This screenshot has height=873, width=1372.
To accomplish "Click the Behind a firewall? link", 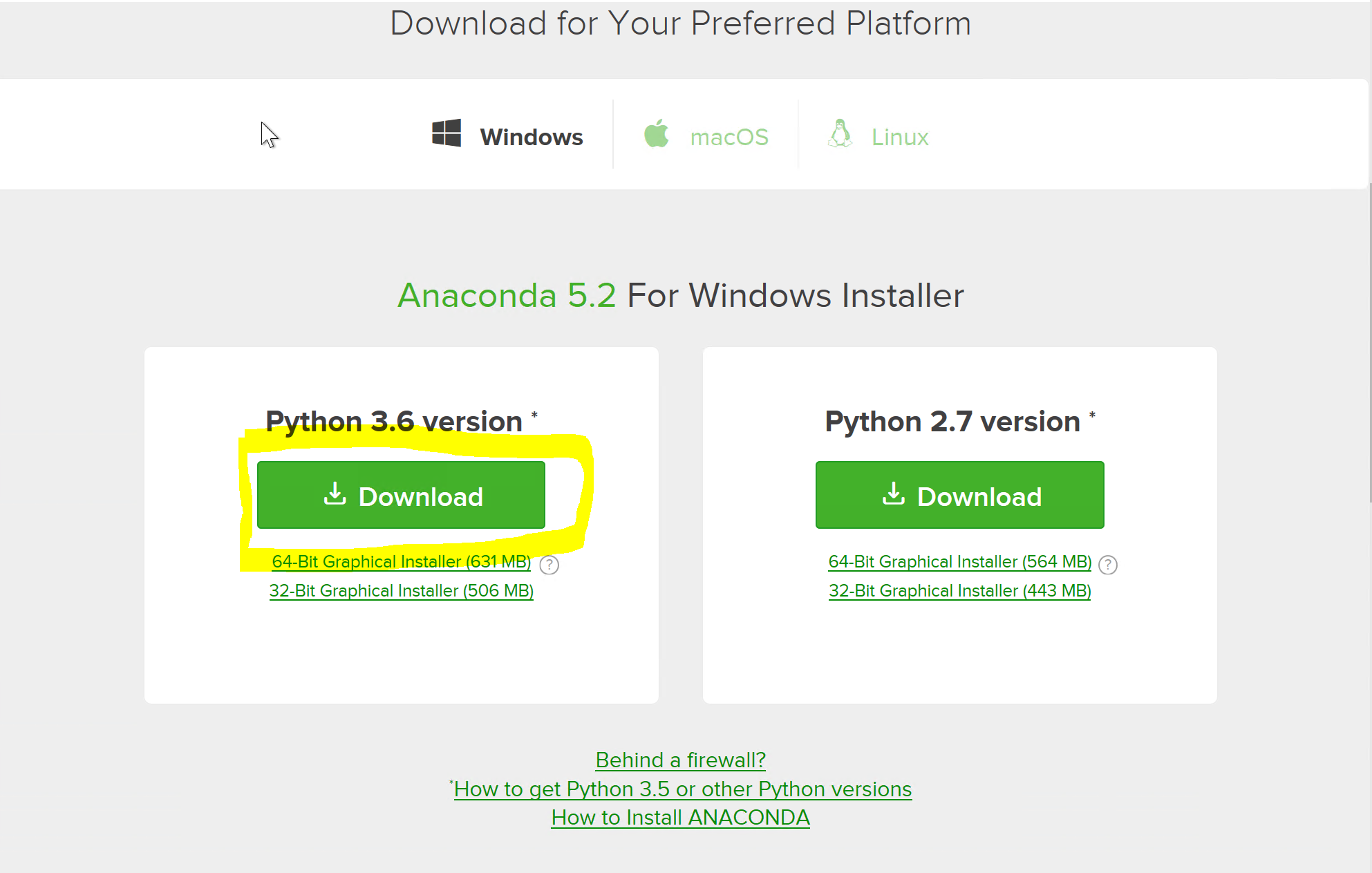I will click(x=679, y=760).
